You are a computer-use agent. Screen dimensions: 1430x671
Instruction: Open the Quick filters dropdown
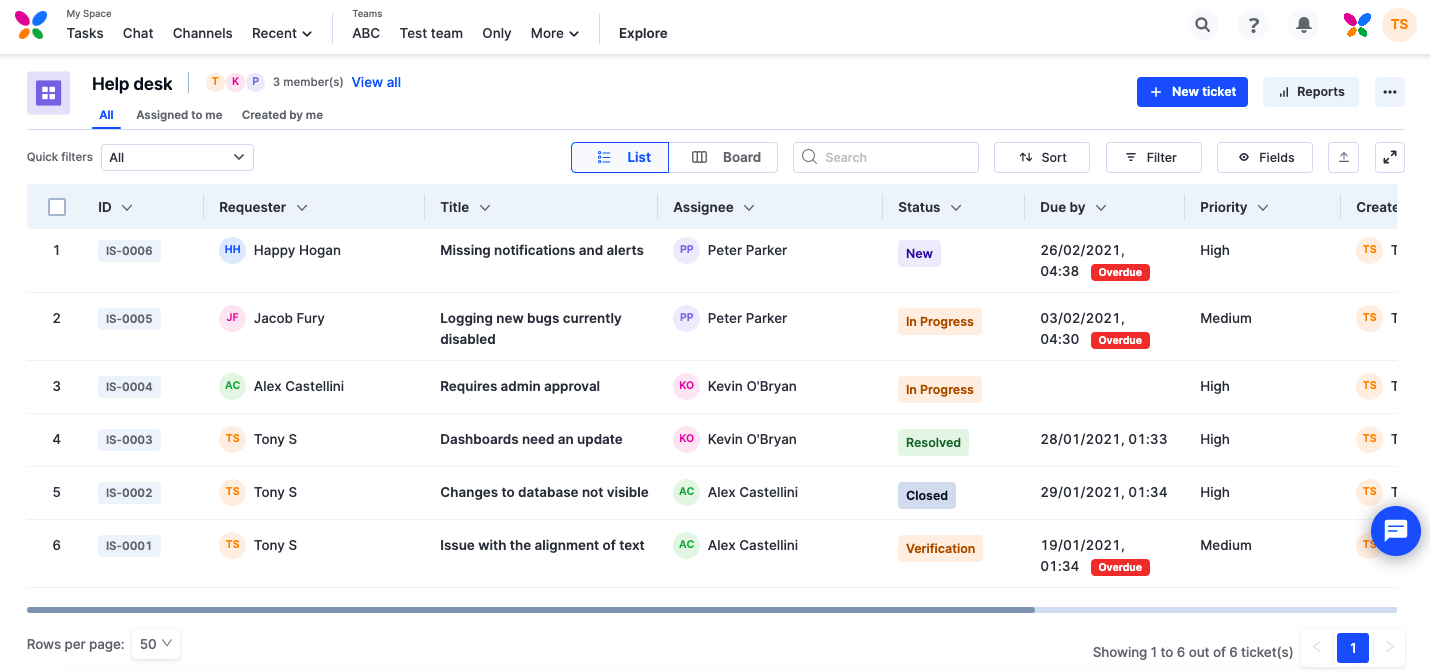[177, 157]
